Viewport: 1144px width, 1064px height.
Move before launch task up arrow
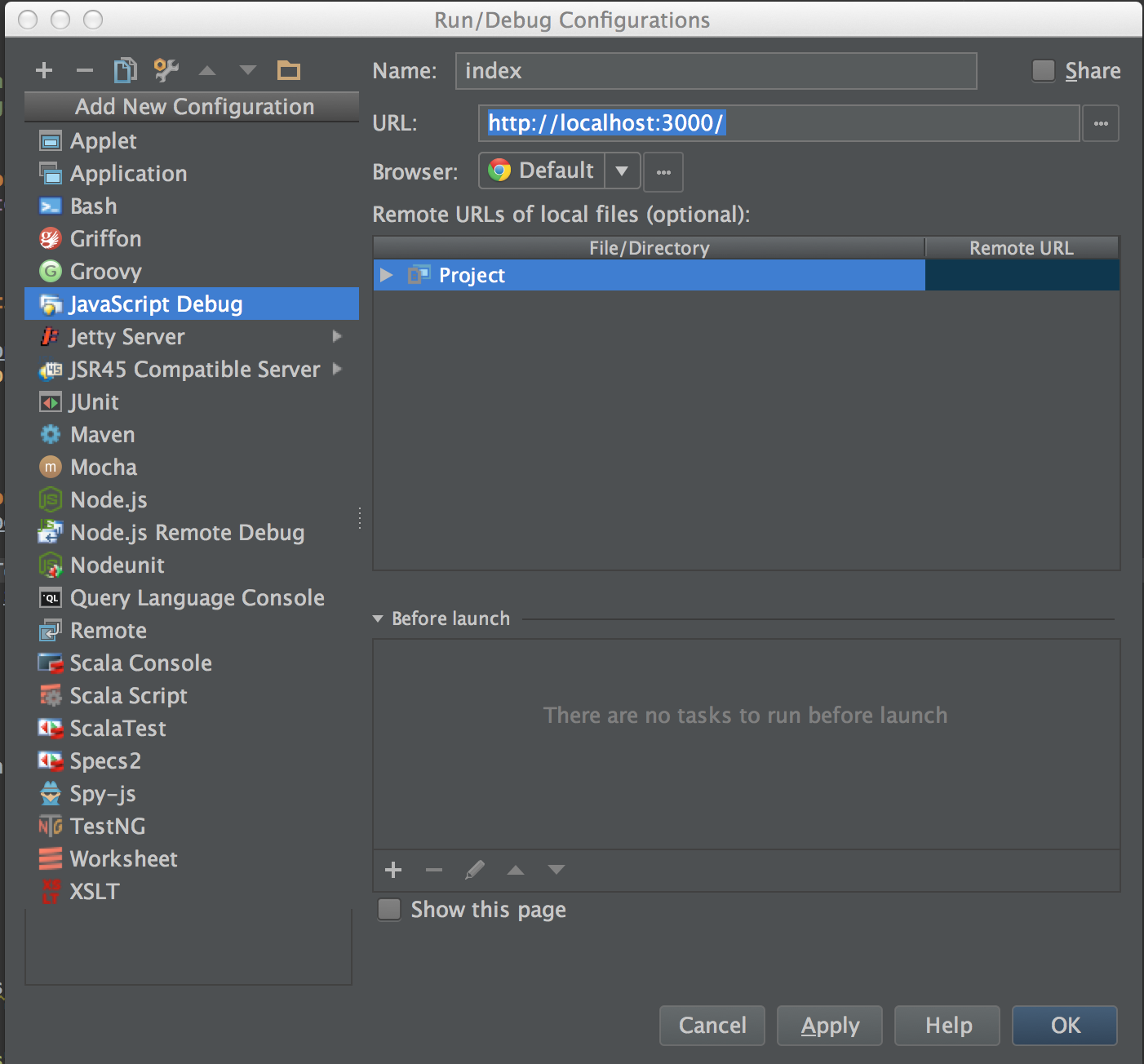[516, 870]
